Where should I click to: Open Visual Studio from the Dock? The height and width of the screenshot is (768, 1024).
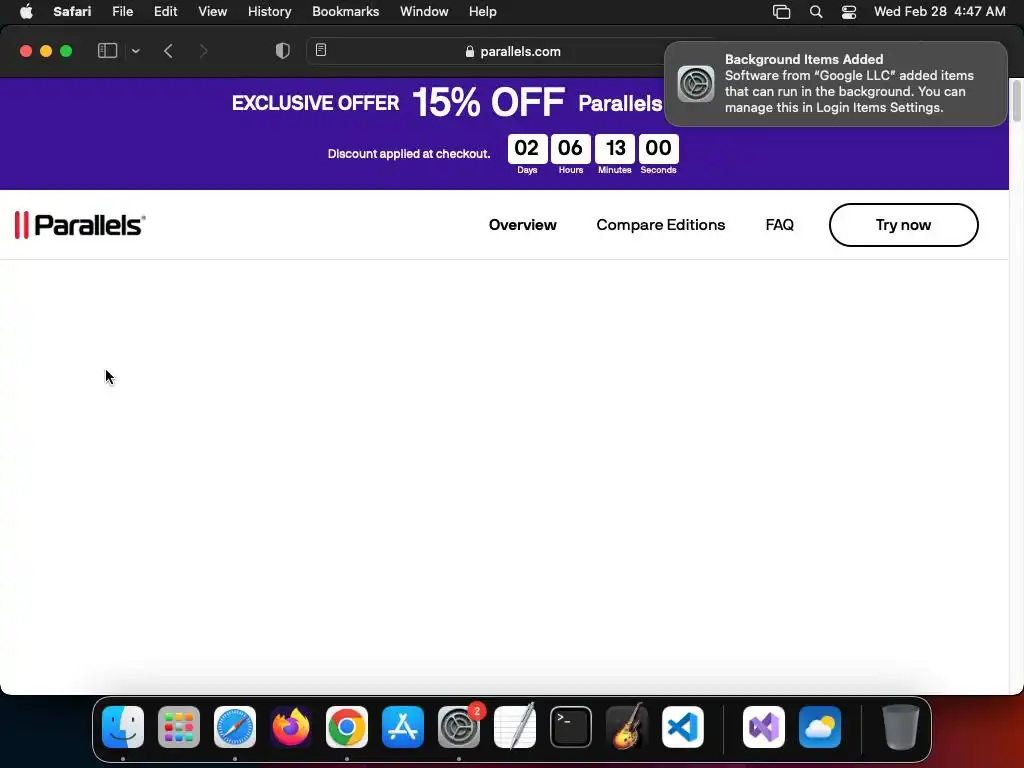(764, 726)
